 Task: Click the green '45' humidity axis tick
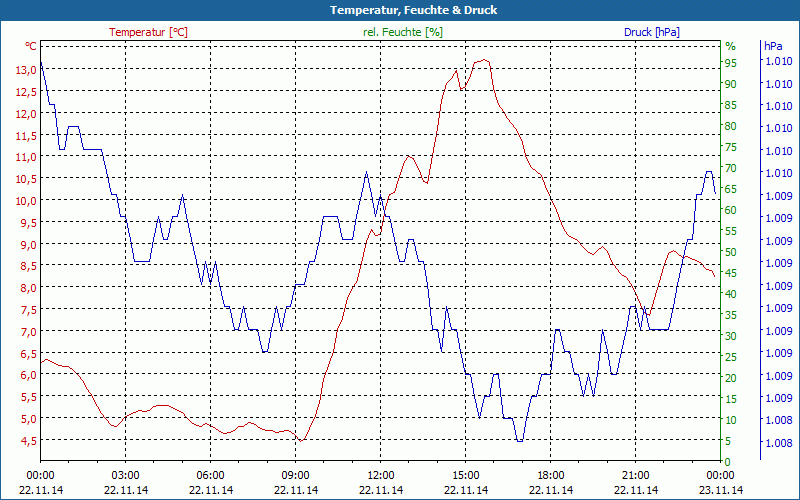[x=731, y=273]
